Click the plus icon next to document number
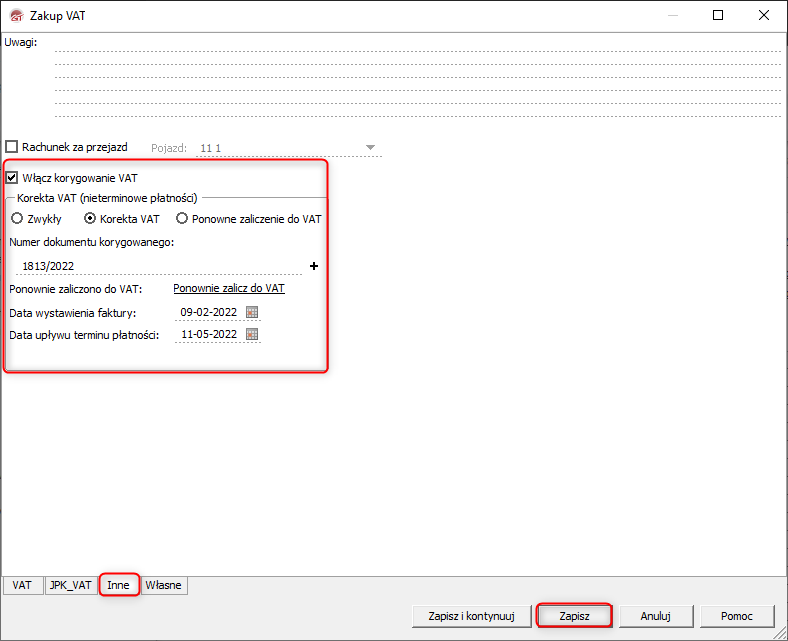 pyautogui.click(x=314, y=266)
